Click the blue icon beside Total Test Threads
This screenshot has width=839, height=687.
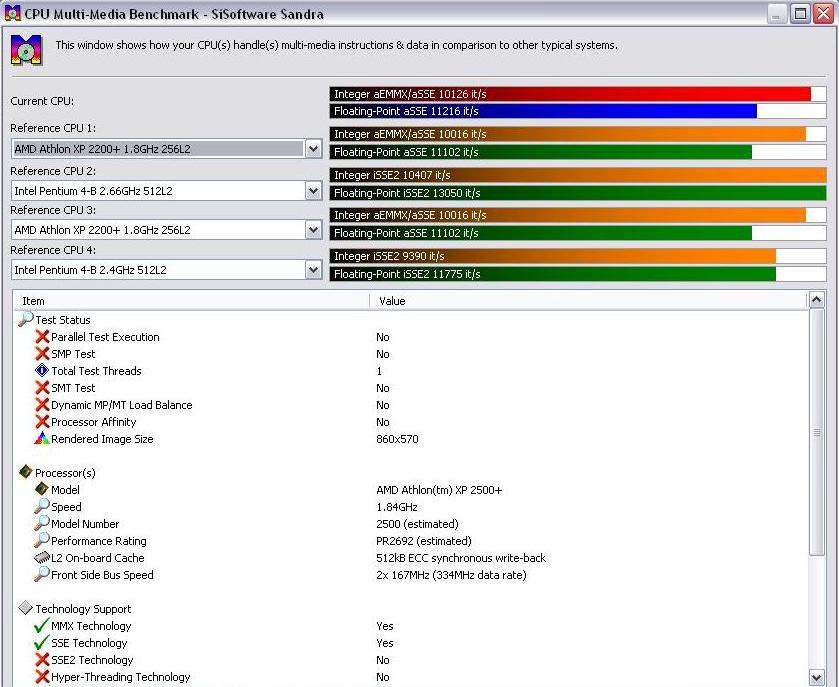(x=42, y=371)
